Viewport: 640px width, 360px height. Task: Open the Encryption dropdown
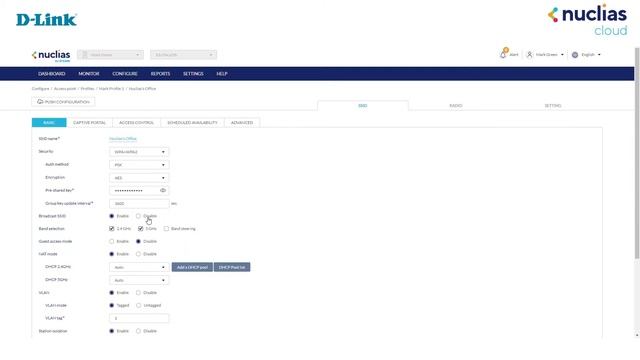[139, 178]
